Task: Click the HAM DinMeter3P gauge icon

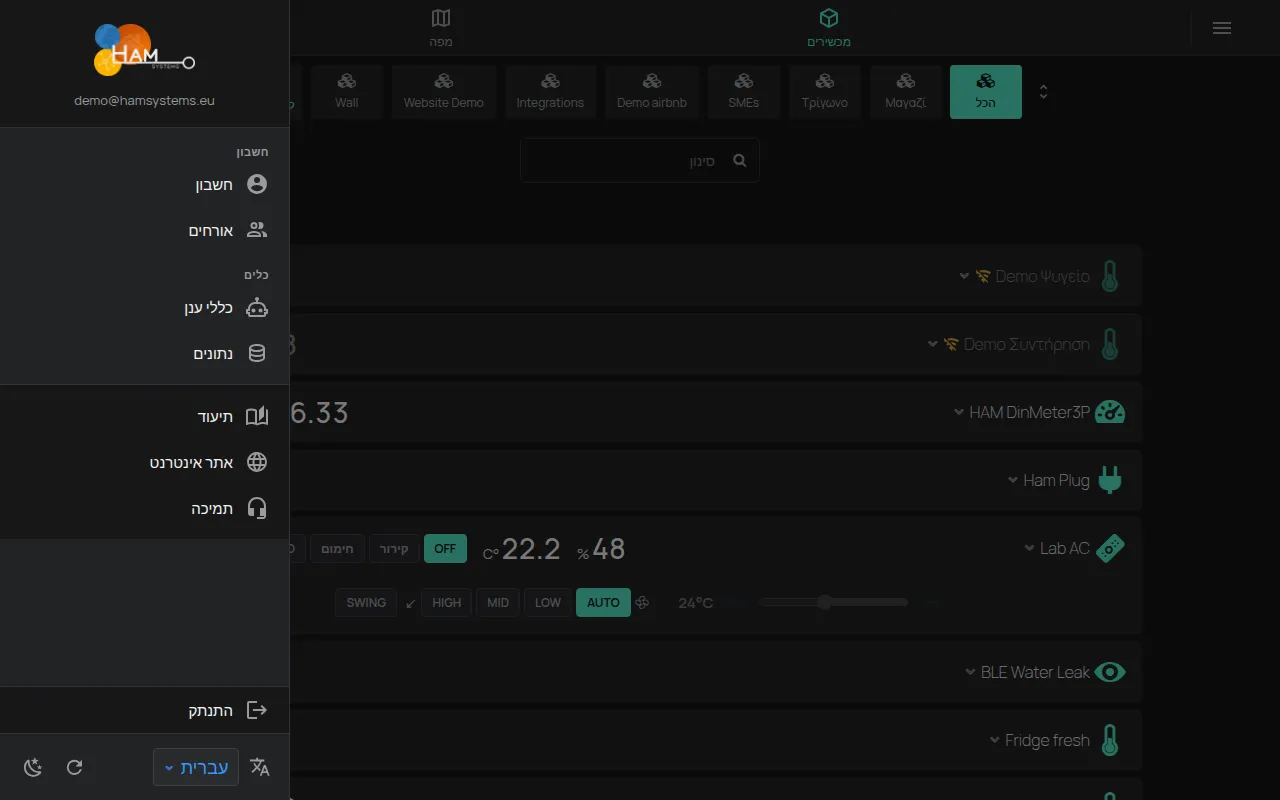Action: [1110, 412]
